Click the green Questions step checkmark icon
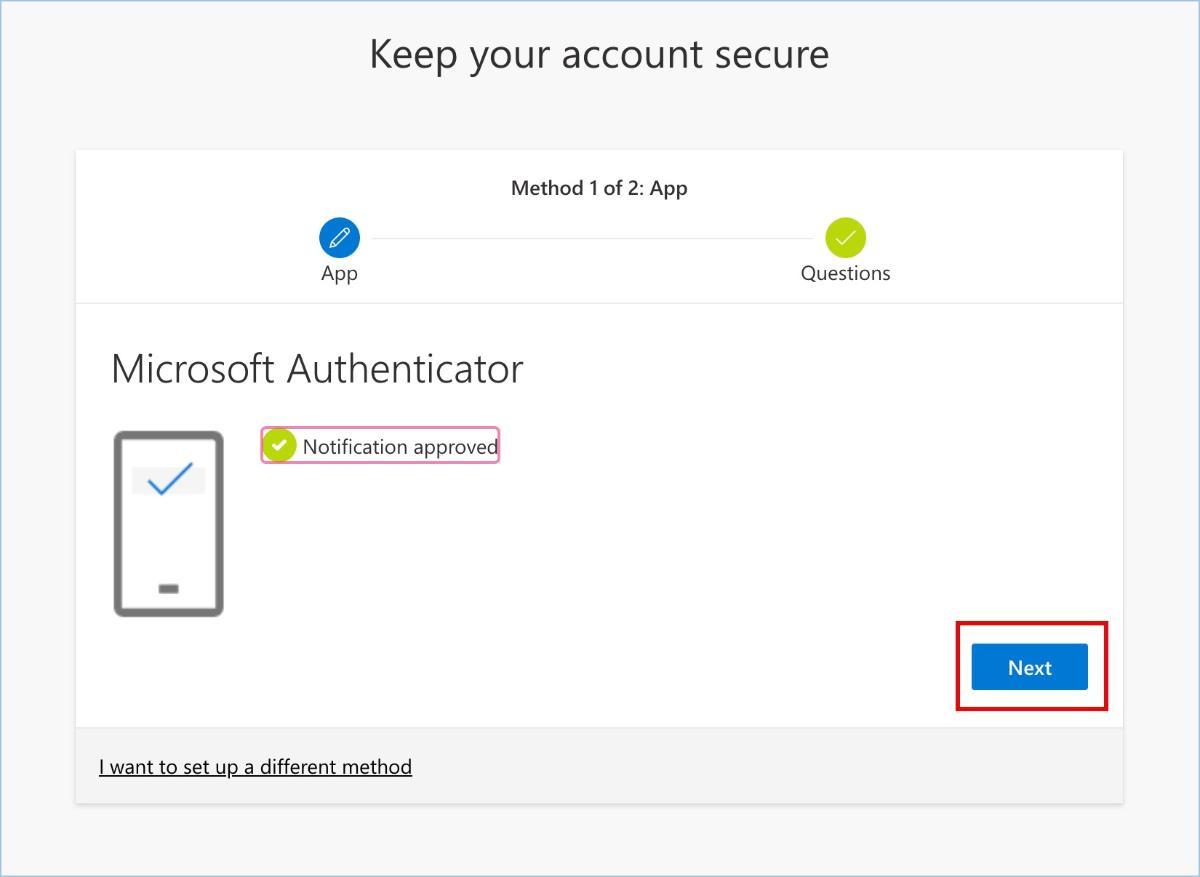This screenshot has height=877, width=1200. 845,238
